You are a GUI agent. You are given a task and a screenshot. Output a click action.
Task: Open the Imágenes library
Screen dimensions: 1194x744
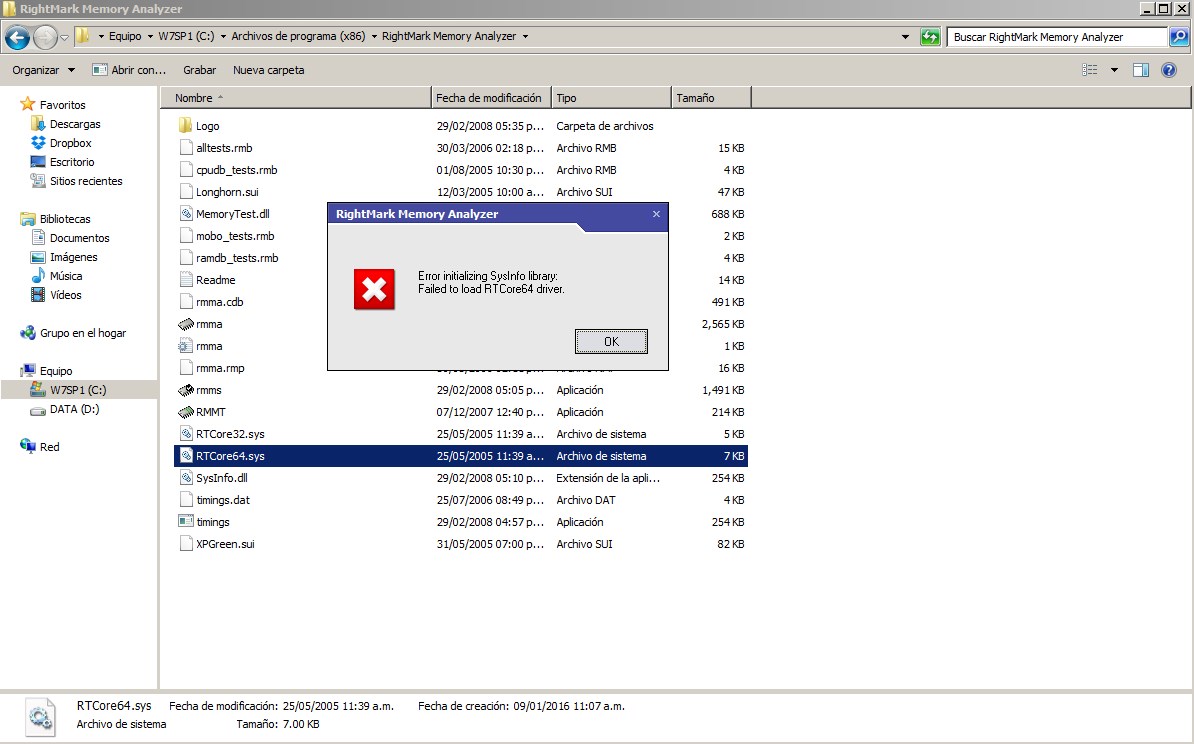[x=73, y=257]
